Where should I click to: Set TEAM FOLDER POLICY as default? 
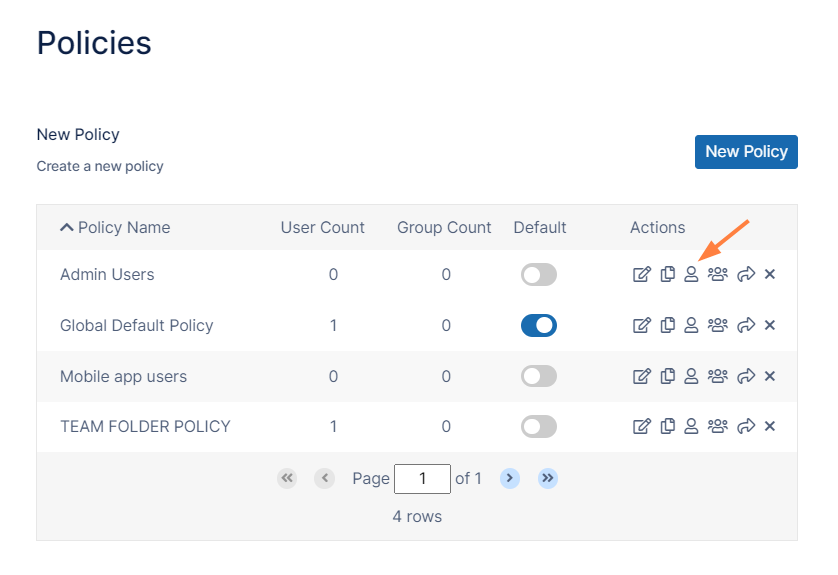click(x=539, y=426)
